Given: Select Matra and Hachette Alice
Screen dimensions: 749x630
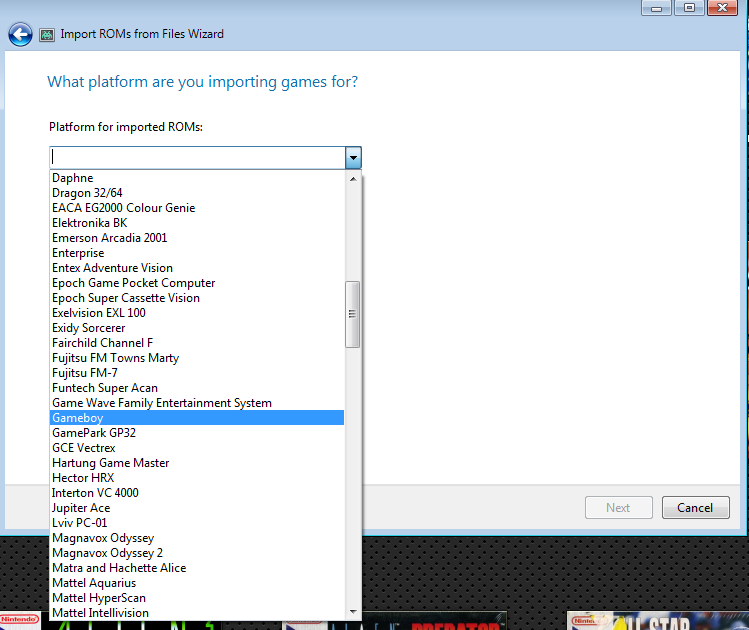Looking at the screenshot, I should [x=197, y=568].
